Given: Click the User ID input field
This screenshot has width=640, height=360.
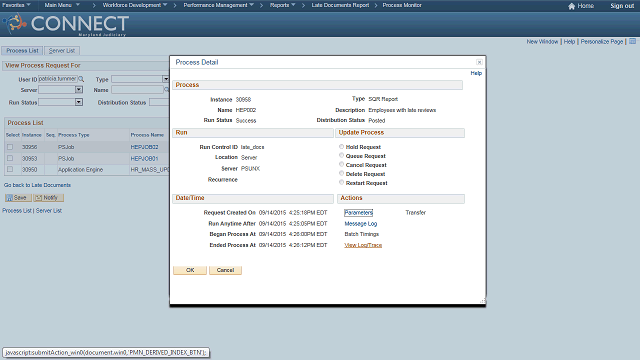Looking at the screenshot, I should (x=58, y=79).
